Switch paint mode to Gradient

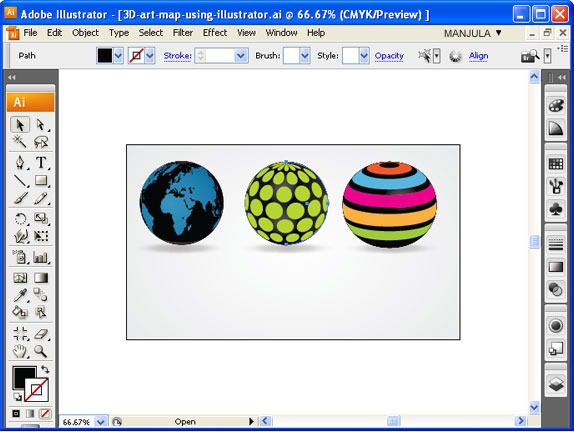pos(30,414)
